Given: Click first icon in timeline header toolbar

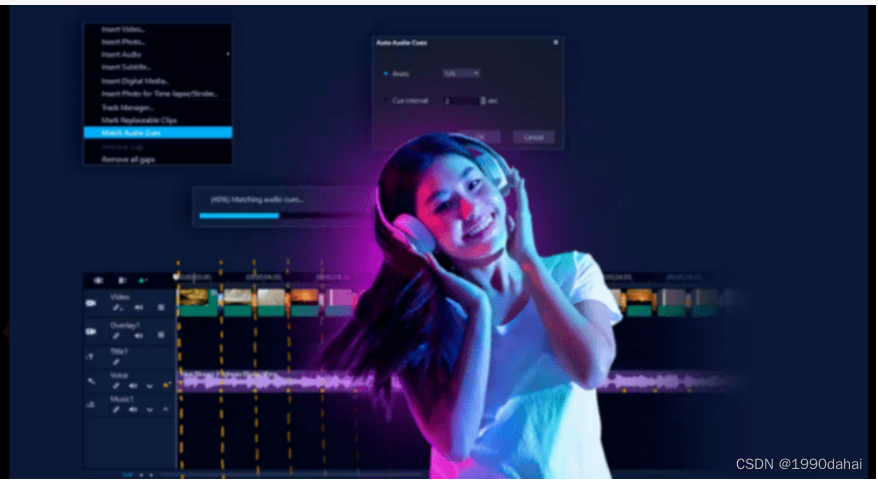Looking at the screenshot, I should 99,280.
